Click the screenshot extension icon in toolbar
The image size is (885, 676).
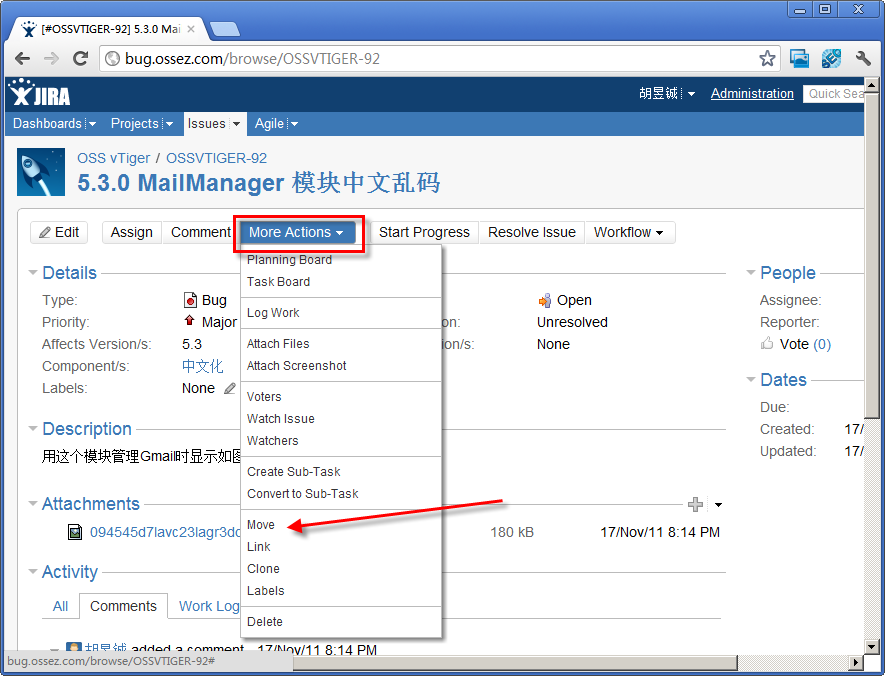[x=799, y=58]
